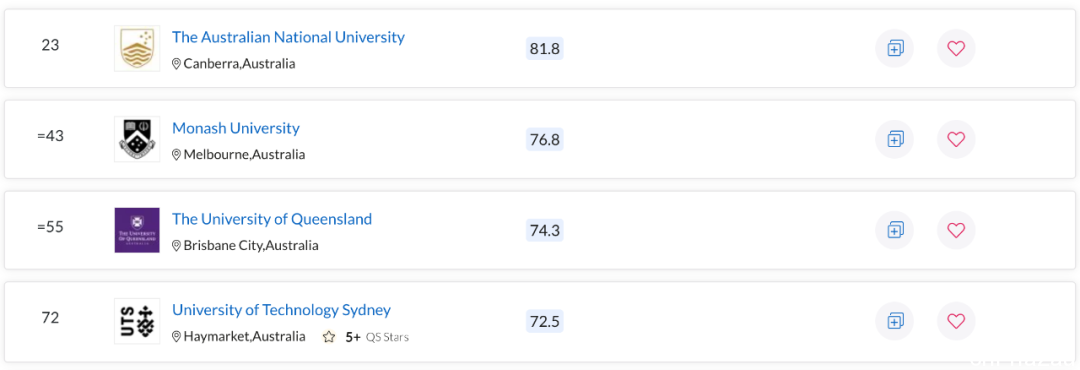Image resolution: width=1080 pixels, height=370 pixels.
Task: Add University of Queensland to compare list
Action: (x=895, y=230)
